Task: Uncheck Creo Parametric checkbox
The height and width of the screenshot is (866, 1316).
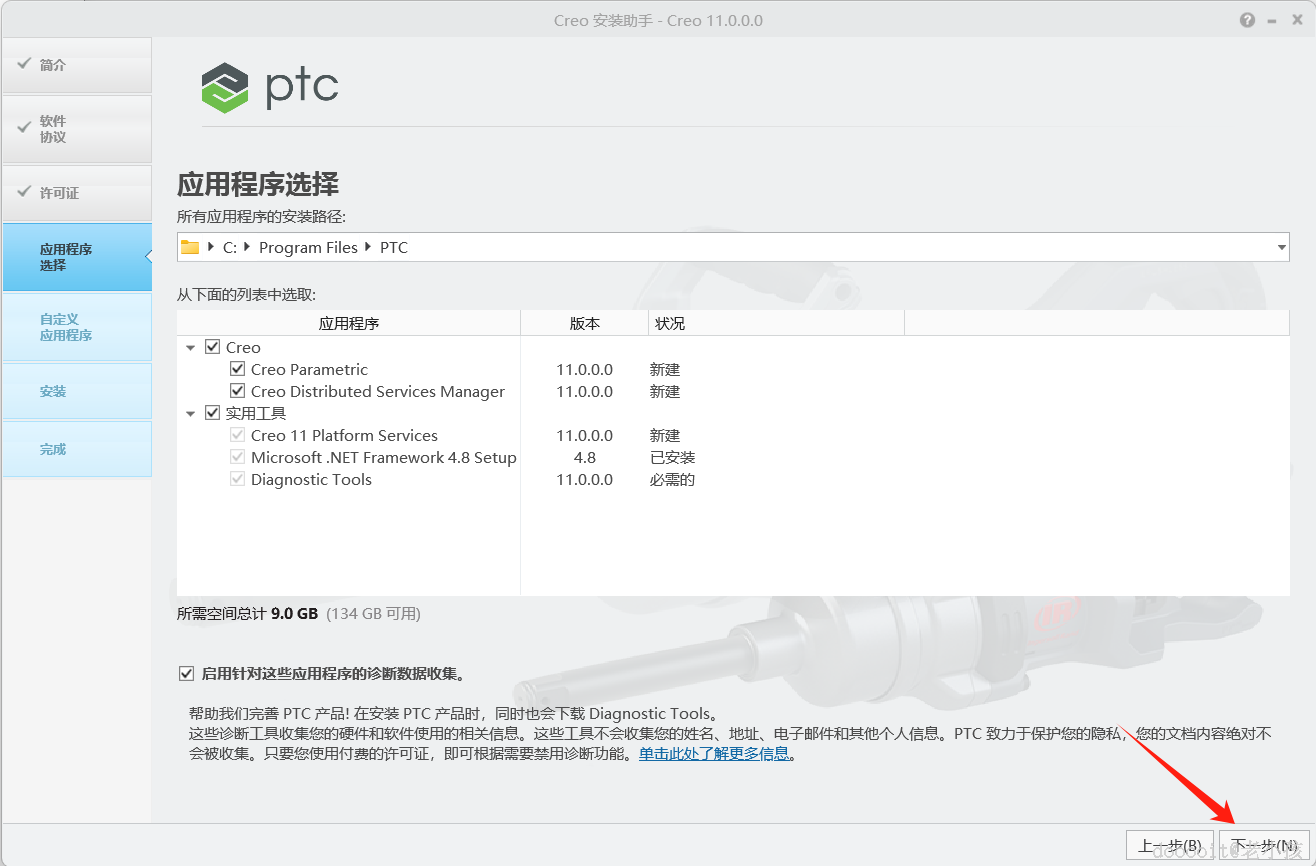Action: click(237, 369)
